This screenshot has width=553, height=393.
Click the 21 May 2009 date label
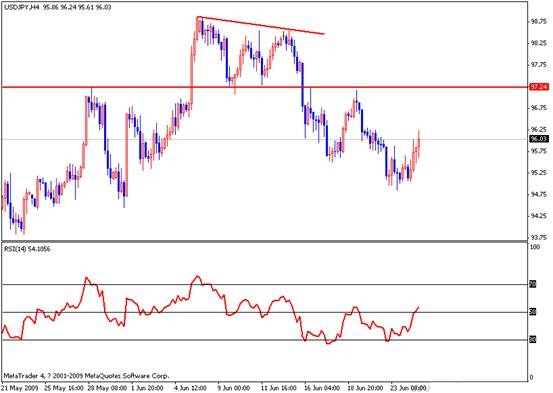click(21, 388)
